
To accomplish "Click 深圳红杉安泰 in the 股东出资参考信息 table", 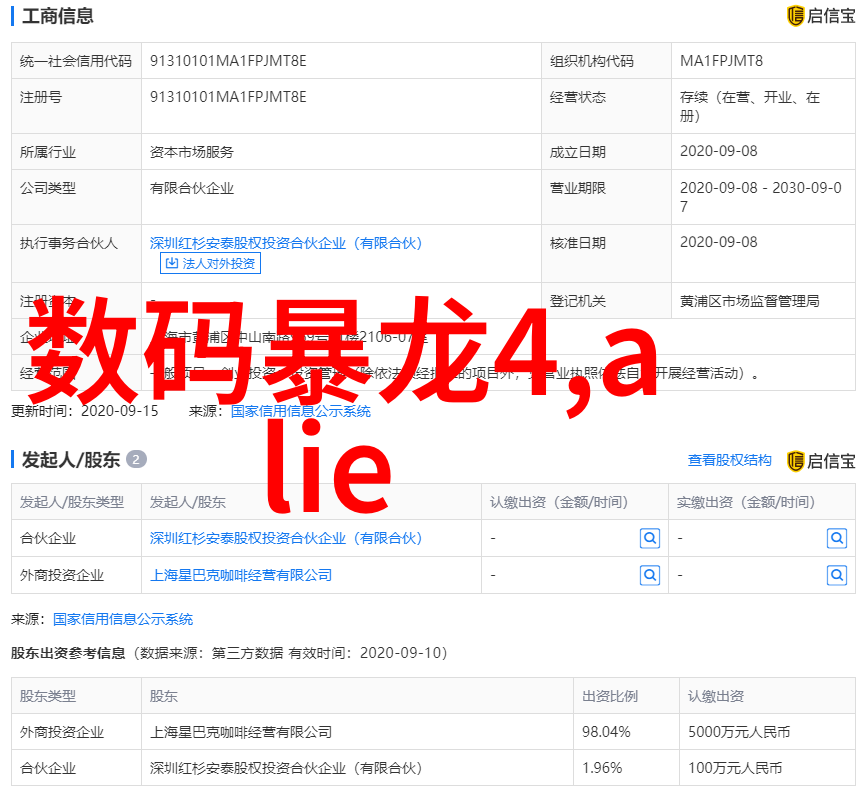I will point(286,768).
